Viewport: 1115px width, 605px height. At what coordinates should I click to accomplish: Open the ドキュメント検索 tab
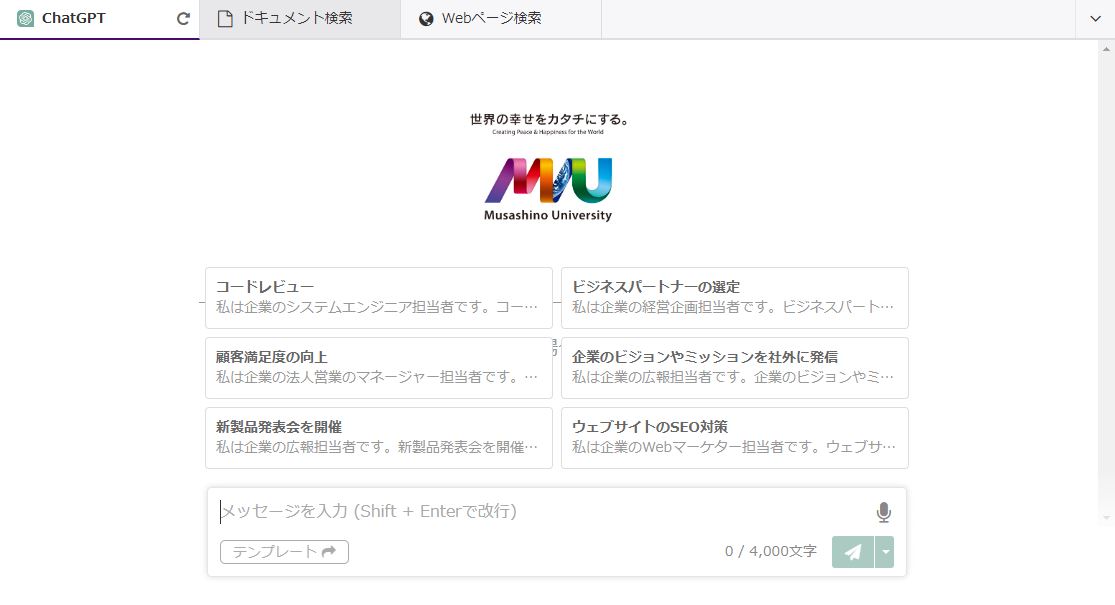300,18
